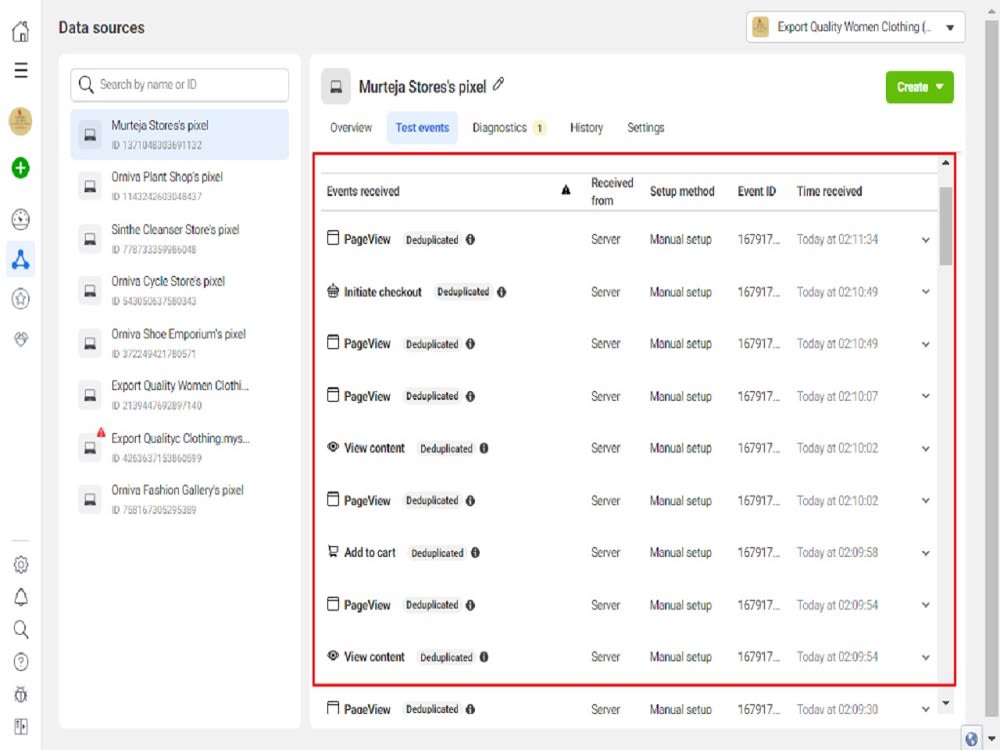The height and width of the screenshot is (750, 1000).
Task: Click the events table scrollbar thumb
Action: click(945, 226)
